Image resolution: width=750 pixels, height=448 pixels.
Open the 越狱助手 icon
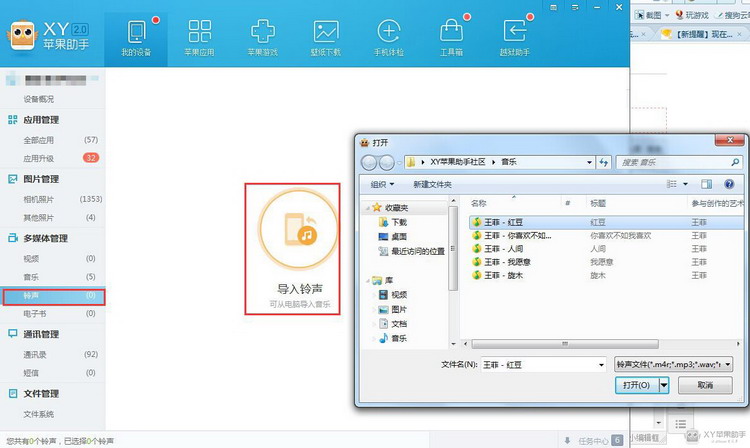point(514,32)
